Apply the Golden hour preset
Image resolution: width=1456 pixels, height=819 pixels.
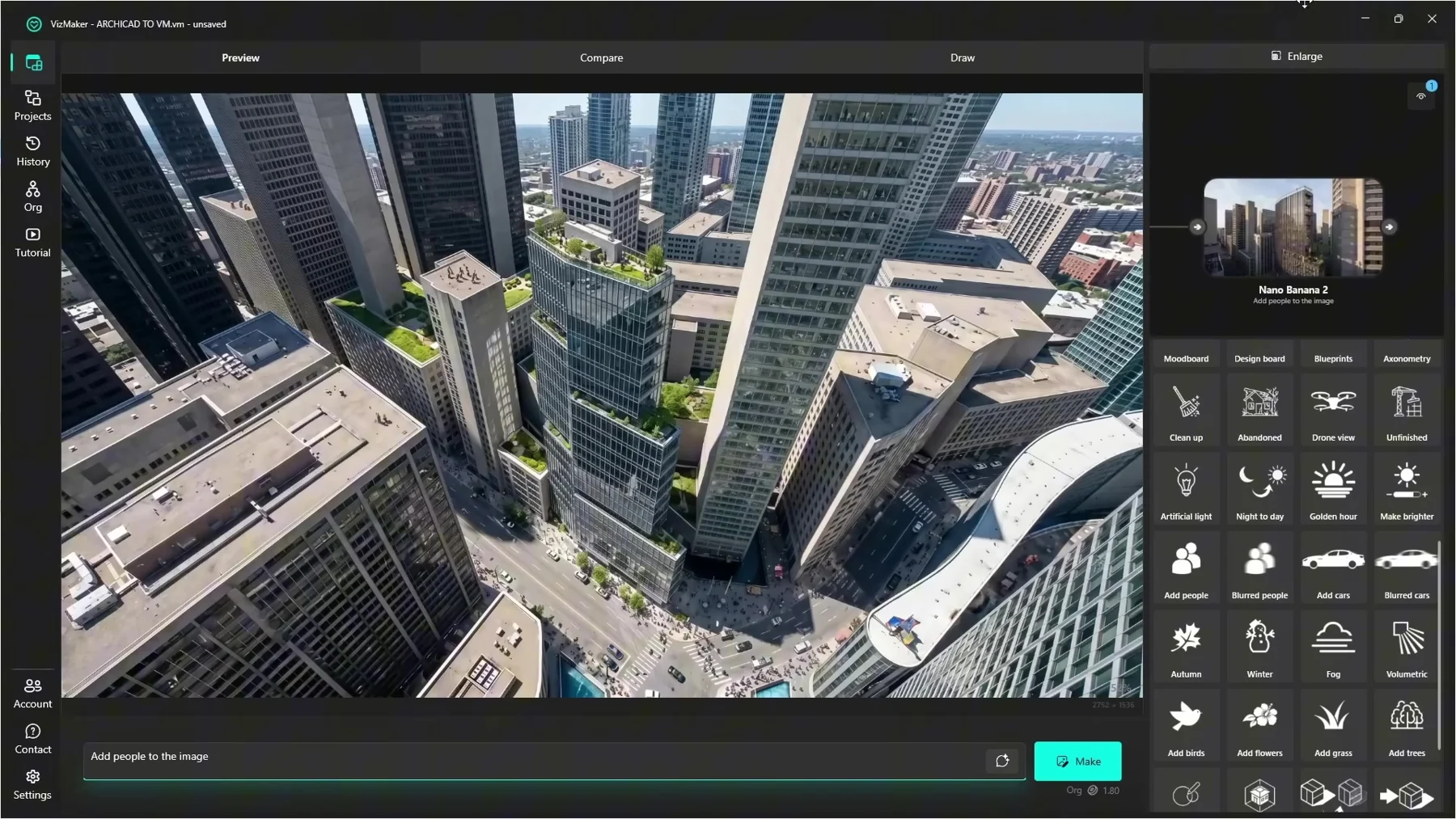1333,489
